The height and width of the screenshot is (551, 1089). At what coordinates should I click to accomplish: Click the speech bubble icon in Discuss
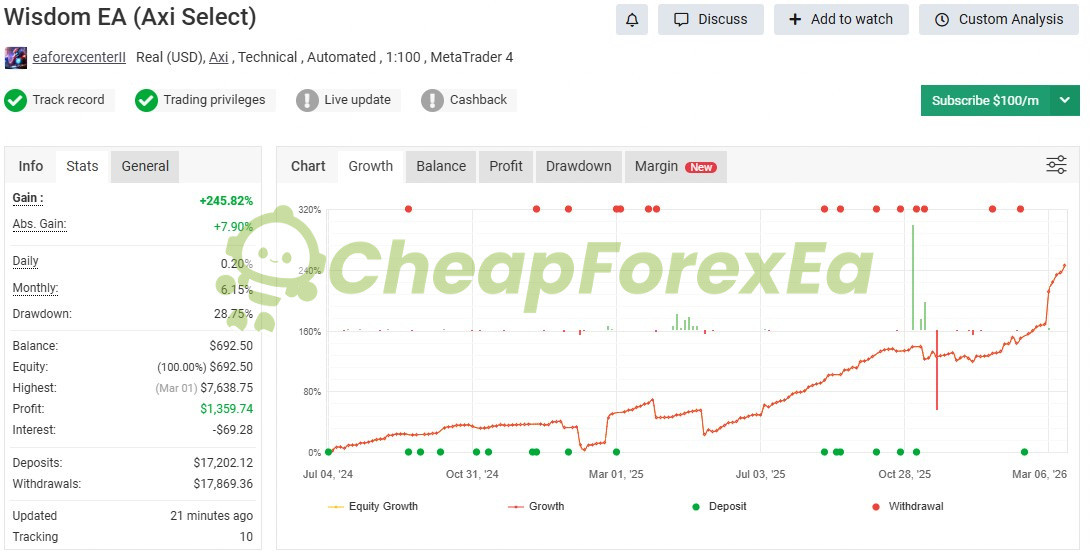681,19
